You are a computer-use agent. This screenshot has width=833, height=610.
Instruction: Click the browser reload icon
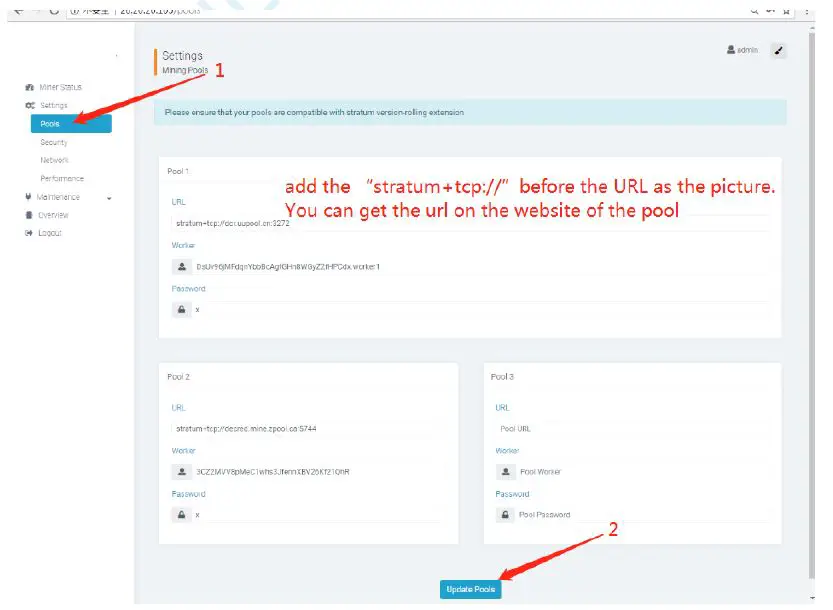[54, 10]
